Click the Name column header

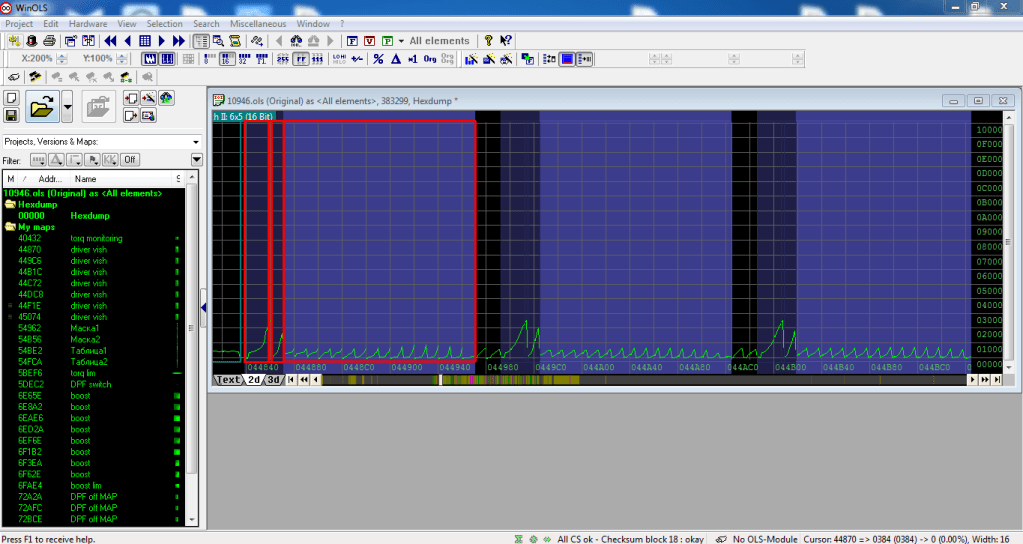86,177
